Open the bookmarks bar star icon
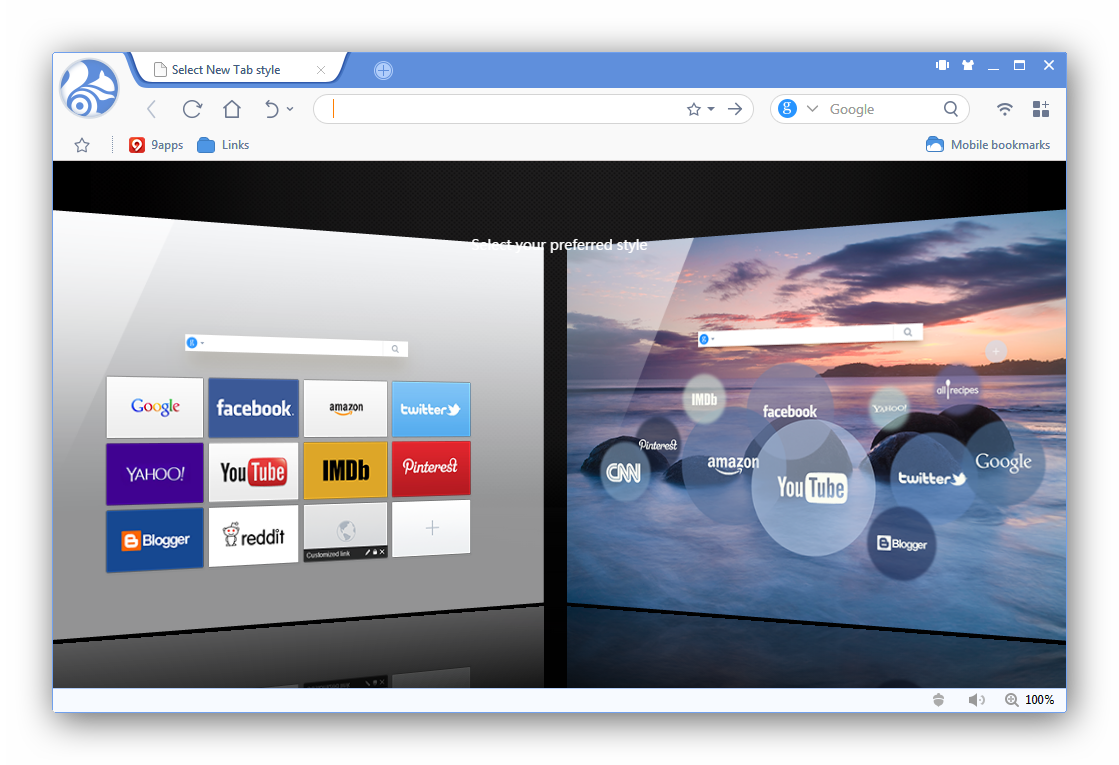The height and width of the screenshot is (765, 1119). click(82, 146)
